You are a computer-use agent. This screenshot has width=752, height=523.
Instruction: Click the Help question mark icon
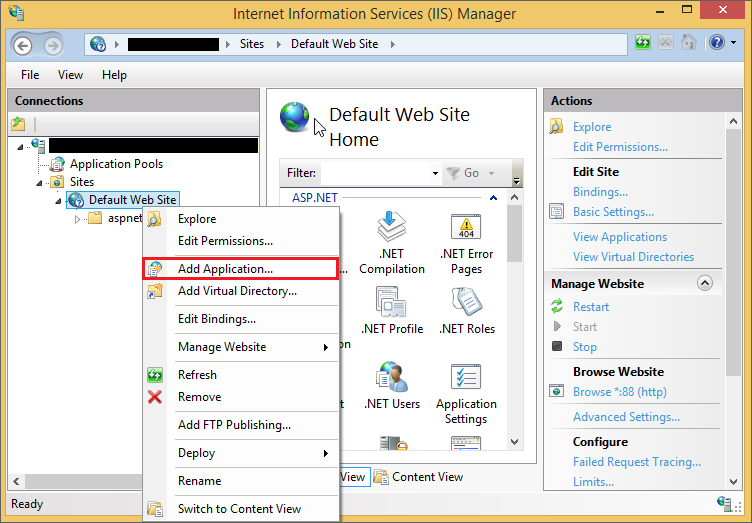click(x=717, y=43)
